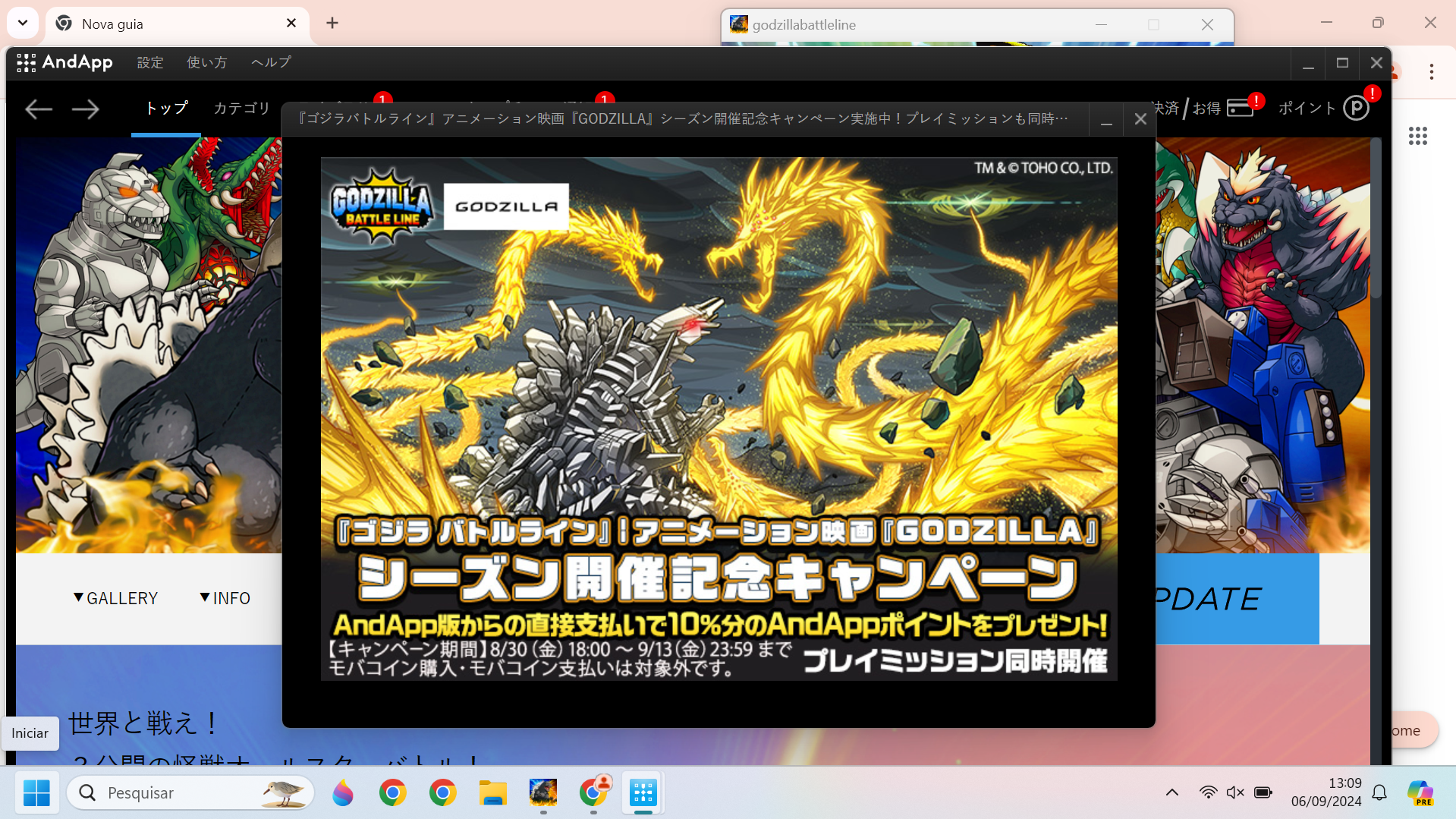Open File Explorer from the taskbar

click(x=492, y=793)
